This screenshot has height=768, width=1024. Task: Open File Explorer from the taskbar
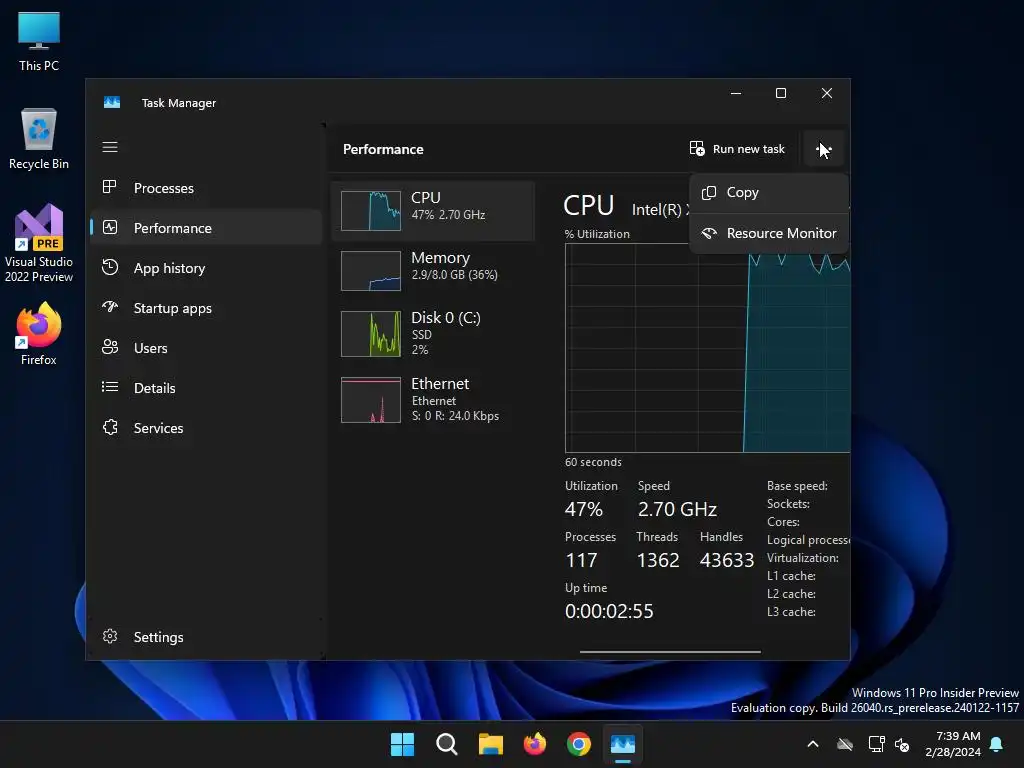[490, 744]
